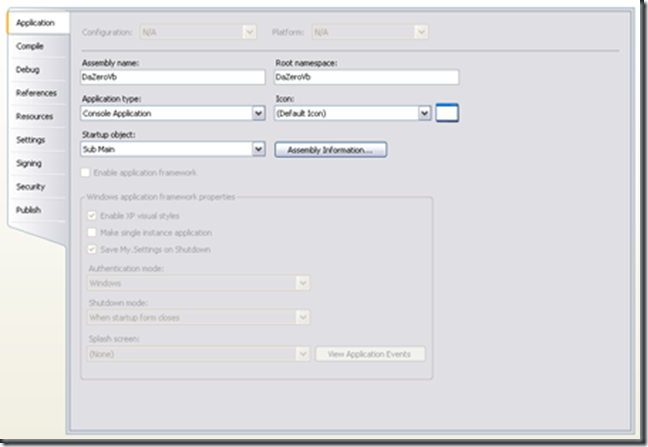Open the Debug tab
Image resolution: width=648 pixels, height=447 pixels.
(28, 69)
